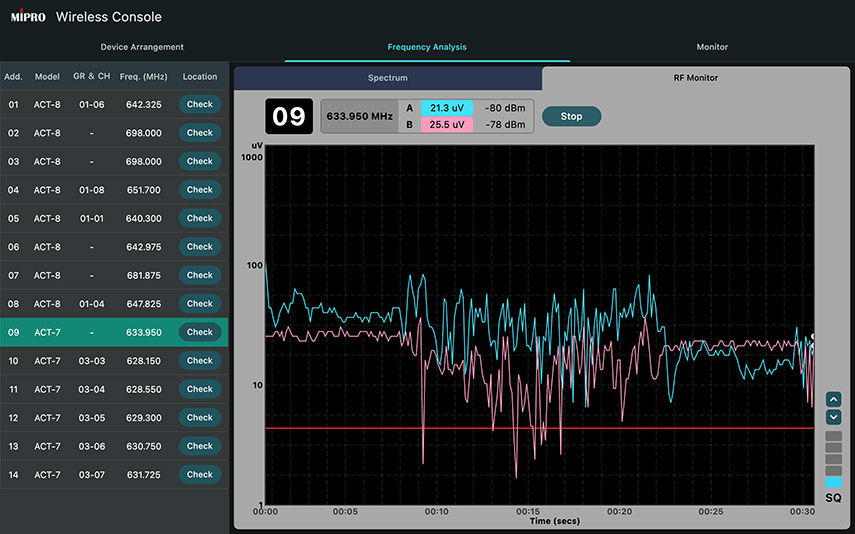
Task: Click the top SQ level block
Action: click(833, 437)
